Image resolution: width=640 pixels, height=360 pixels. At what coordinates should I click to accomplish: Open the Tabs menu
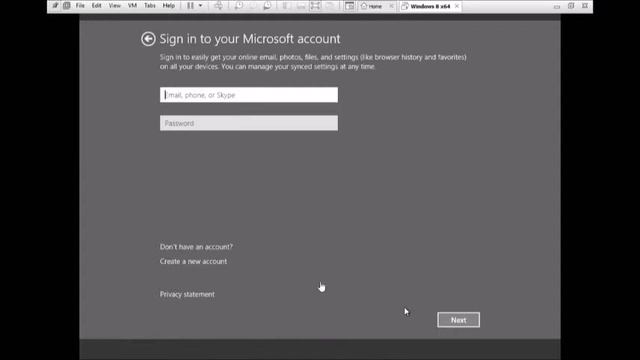click(150, 6)
